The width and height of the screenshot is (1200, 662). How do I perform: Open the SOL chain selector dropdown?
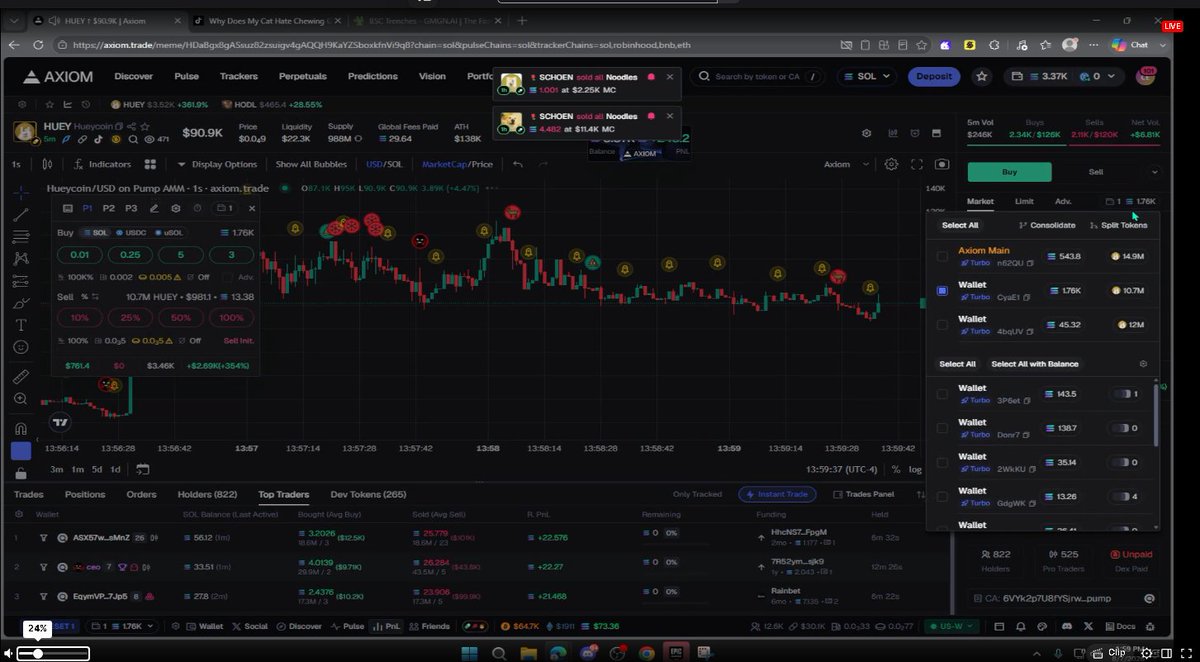tap(866, 76)
